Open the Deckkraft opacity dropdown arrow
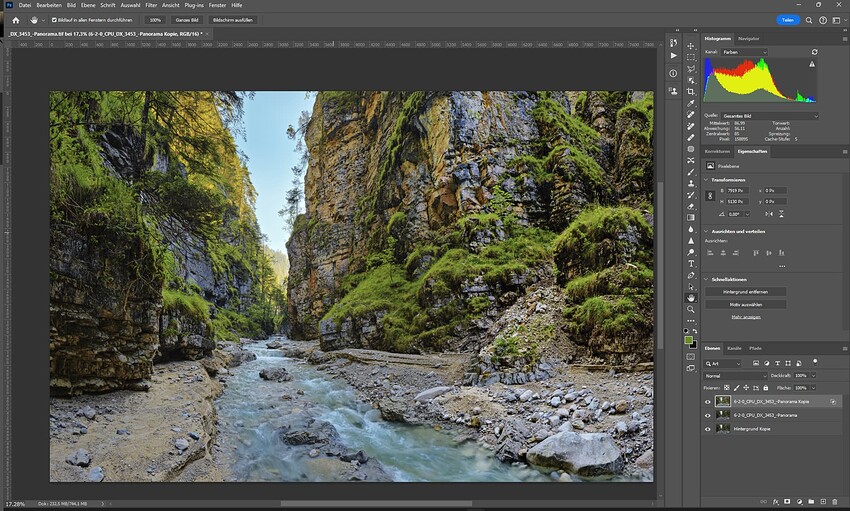Image resolution: width=850 pixels, height=511 pixels. [x=813, y=376]
